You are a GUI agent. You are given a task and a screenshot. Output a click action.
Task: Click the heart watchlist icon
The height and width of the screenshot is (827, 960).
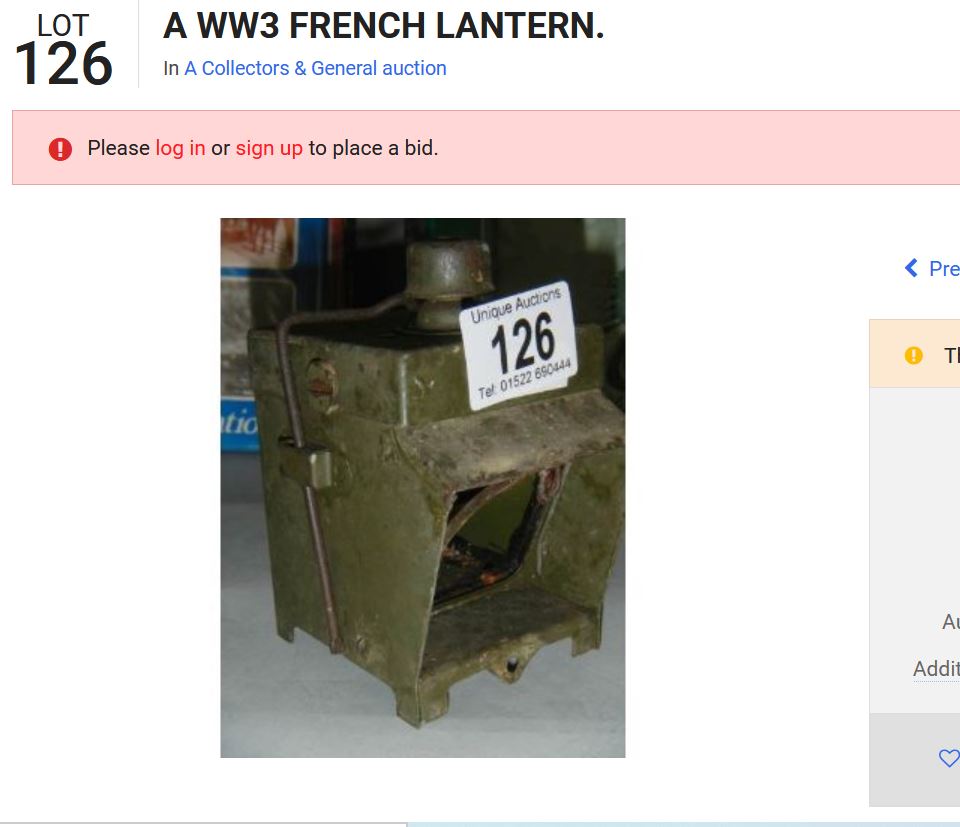949,758
